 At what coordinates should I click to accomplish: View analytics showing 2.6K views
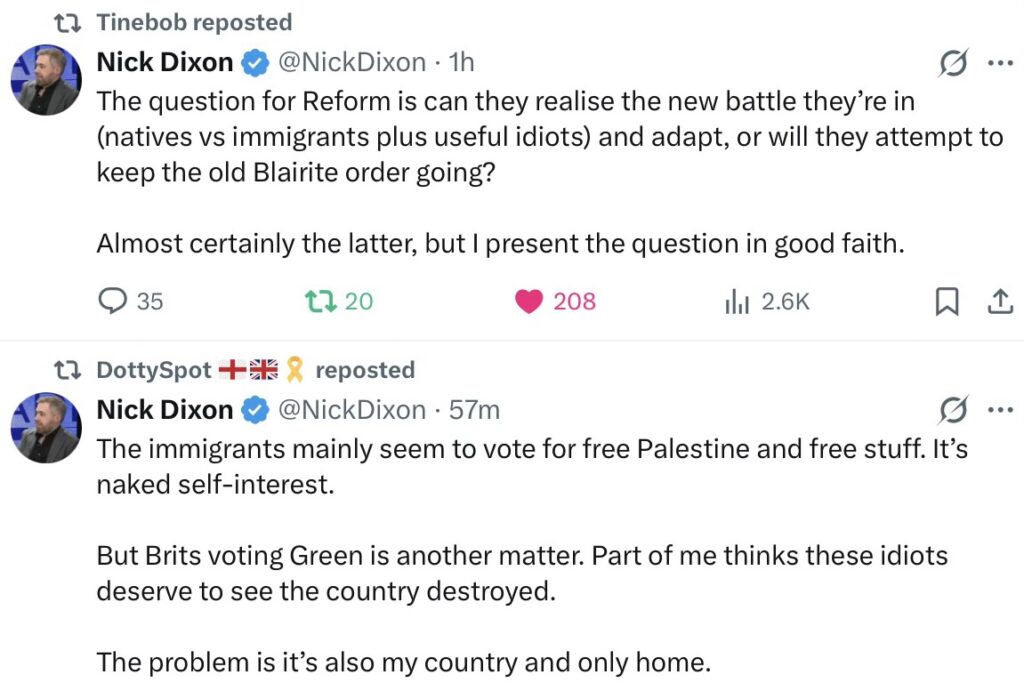pyautogui.click(x=737, y=300)
